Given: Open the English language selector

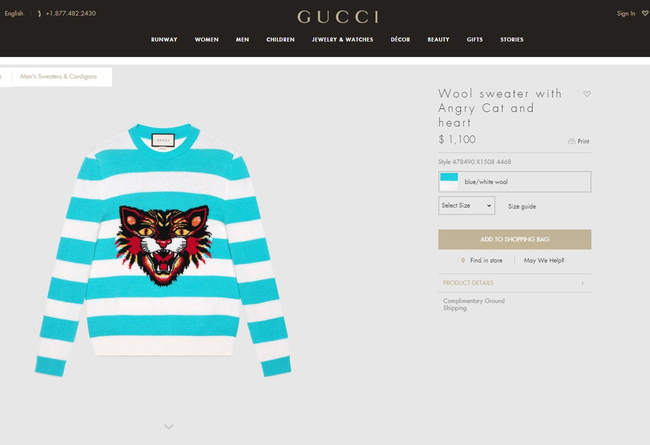Looking at the screenshot, I should [14, 14].
